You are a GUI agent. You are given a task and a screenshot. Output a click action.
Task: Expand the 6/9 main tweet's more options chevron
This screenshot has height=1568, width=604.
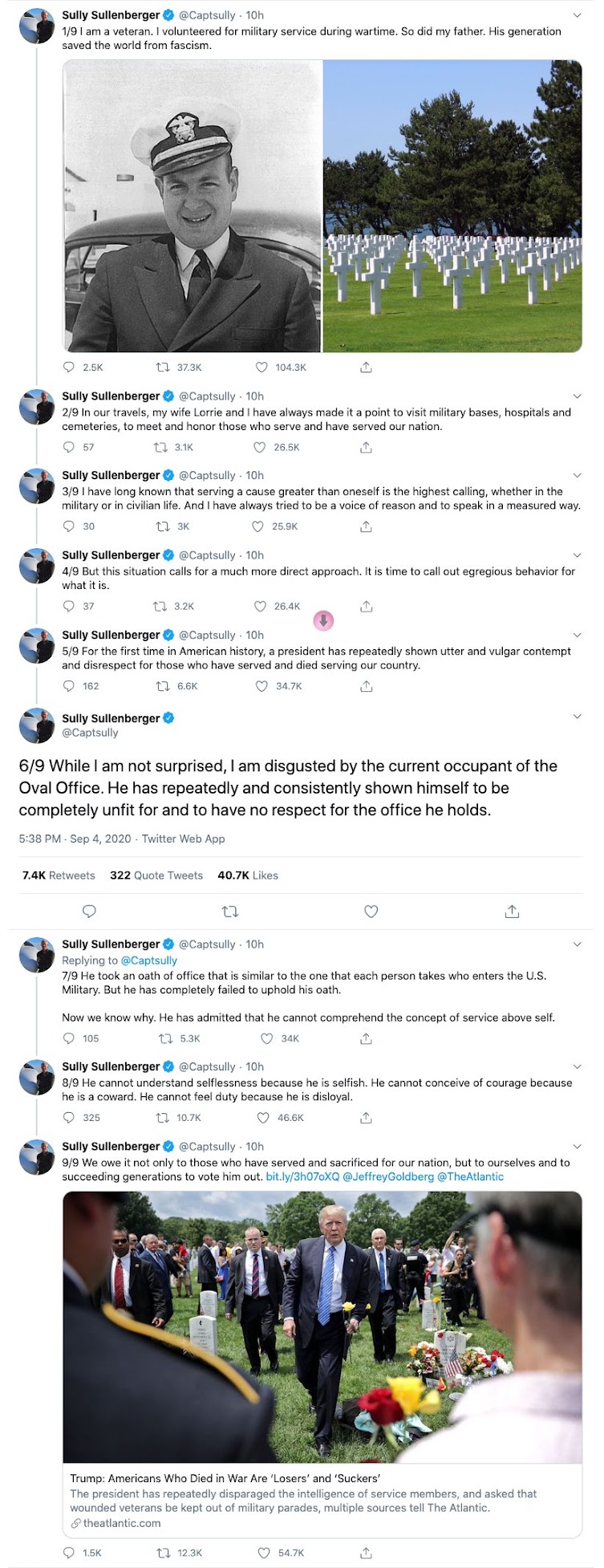577,717
